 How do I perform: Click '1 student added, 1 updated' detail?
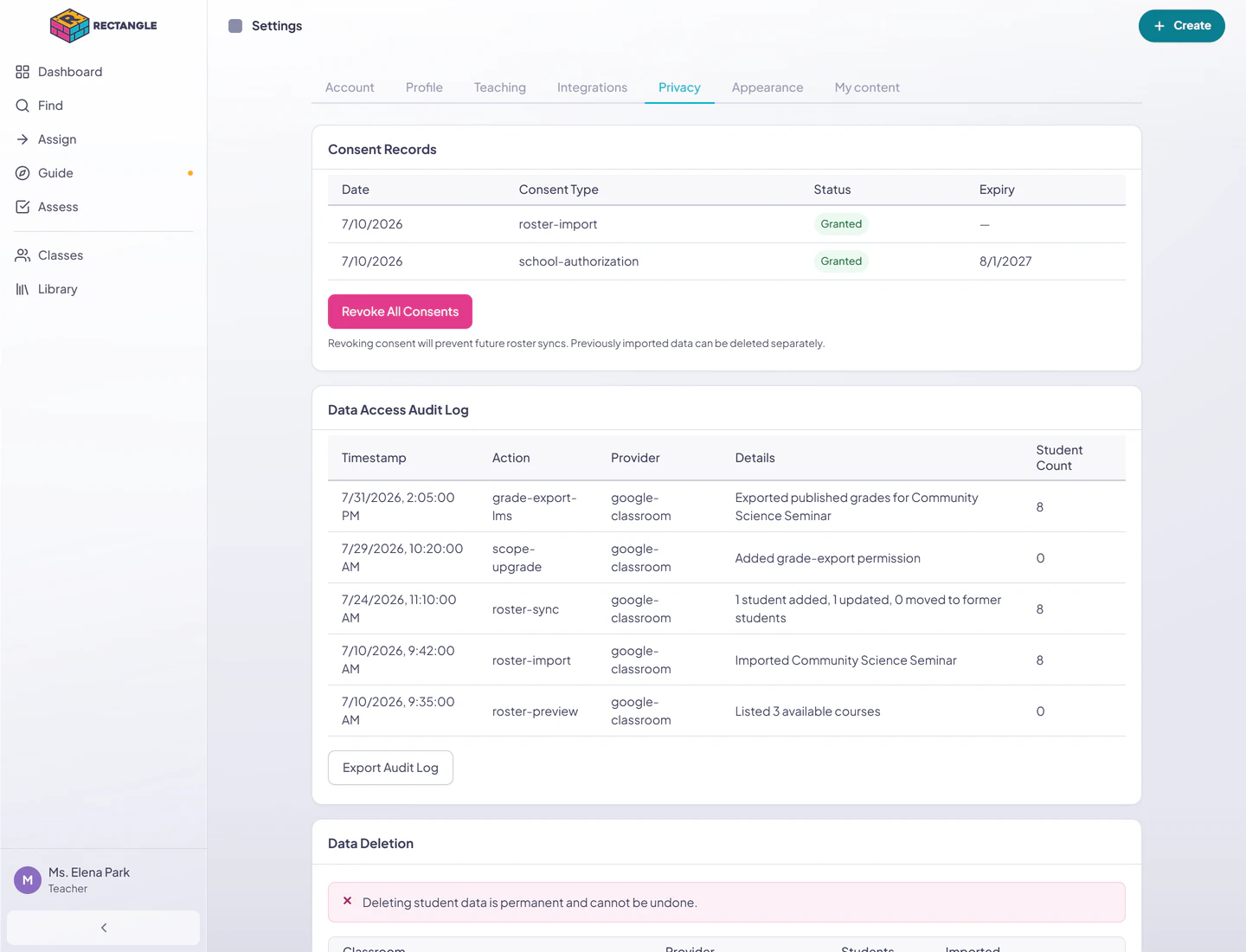pos(869,608)
